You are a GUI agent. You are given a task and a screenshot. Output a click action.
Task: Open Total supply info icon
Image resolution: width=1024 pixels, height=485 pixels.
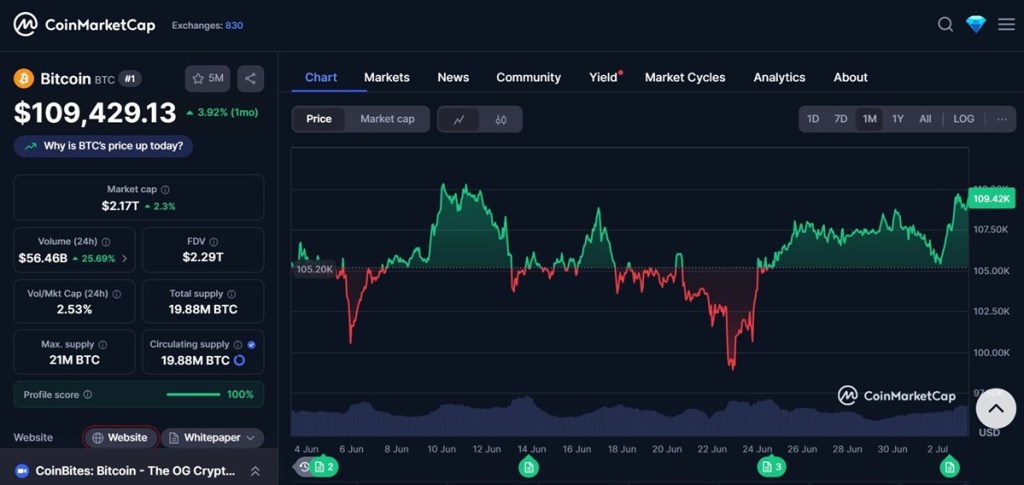click(232, 294)
